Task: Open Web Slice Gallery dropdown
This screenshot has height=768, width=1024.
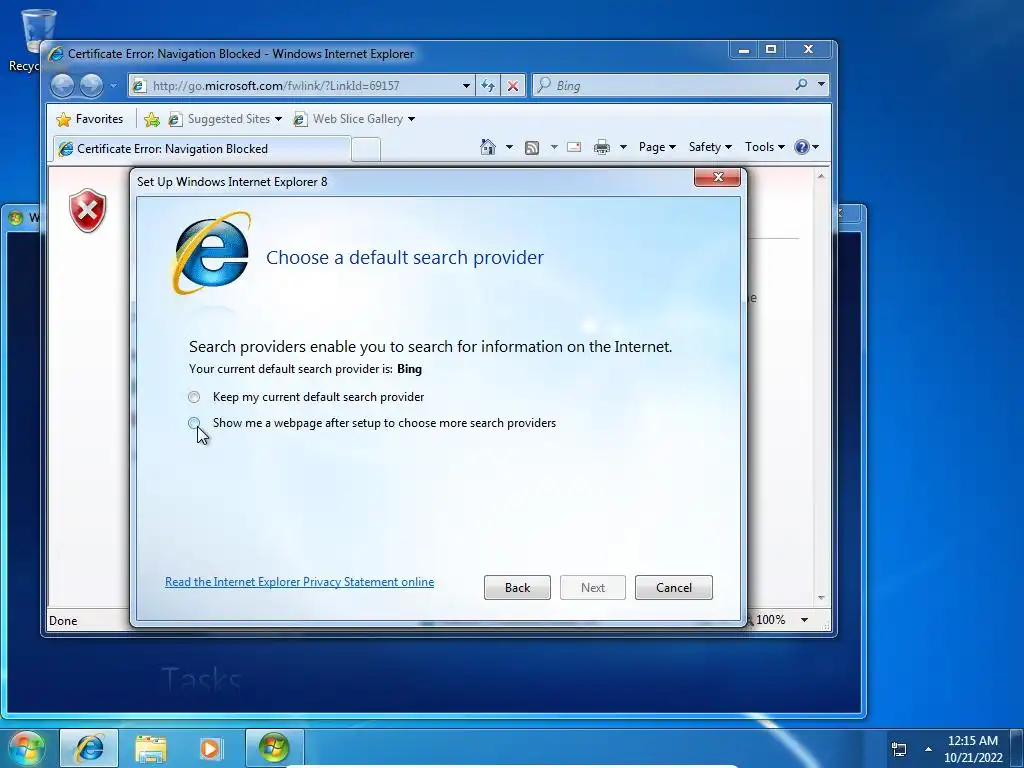Action: (x=354, y=119)
